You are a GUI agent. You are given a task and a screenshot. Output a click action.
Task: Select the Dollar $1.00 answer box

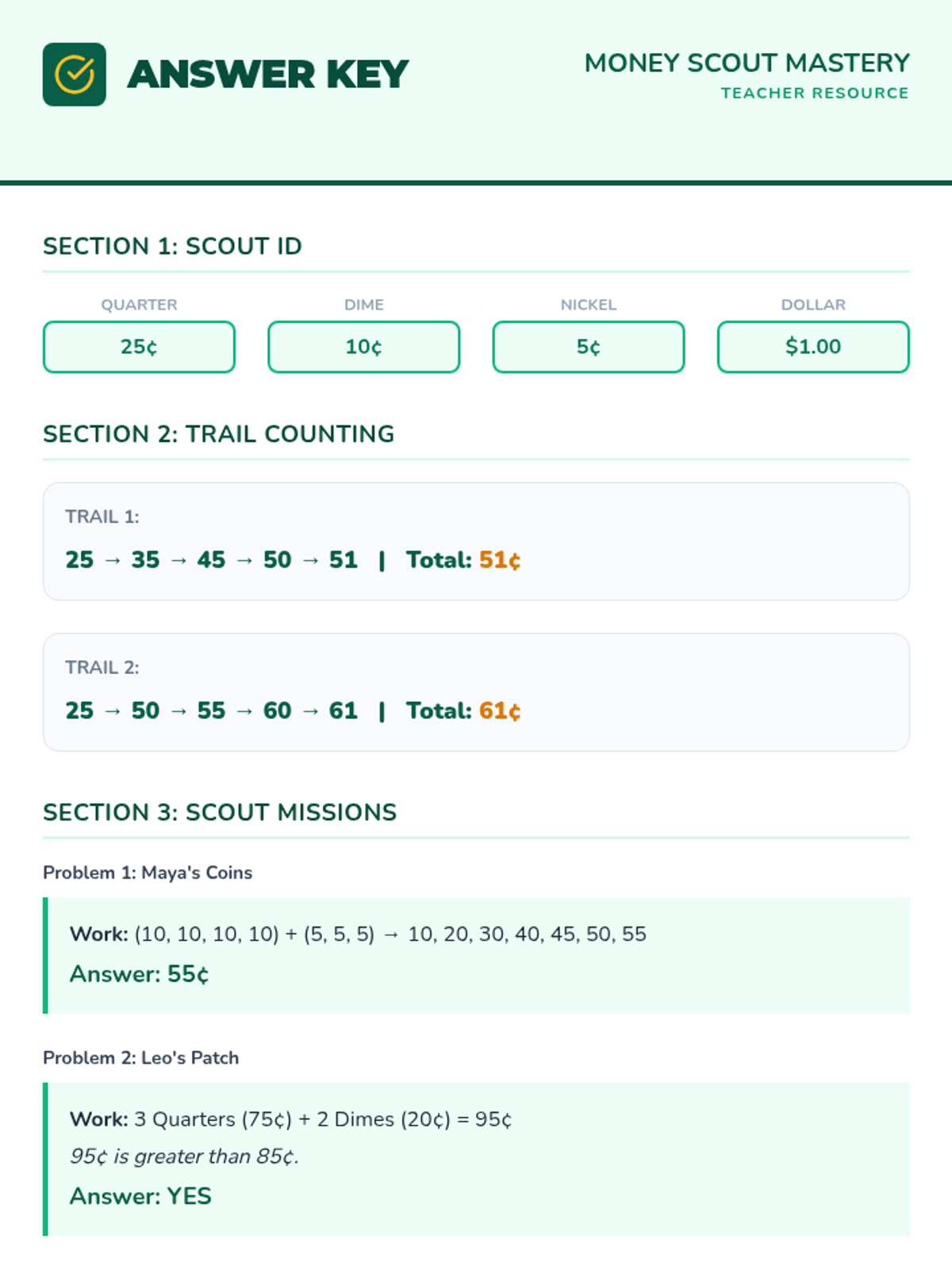click(813, 347)
